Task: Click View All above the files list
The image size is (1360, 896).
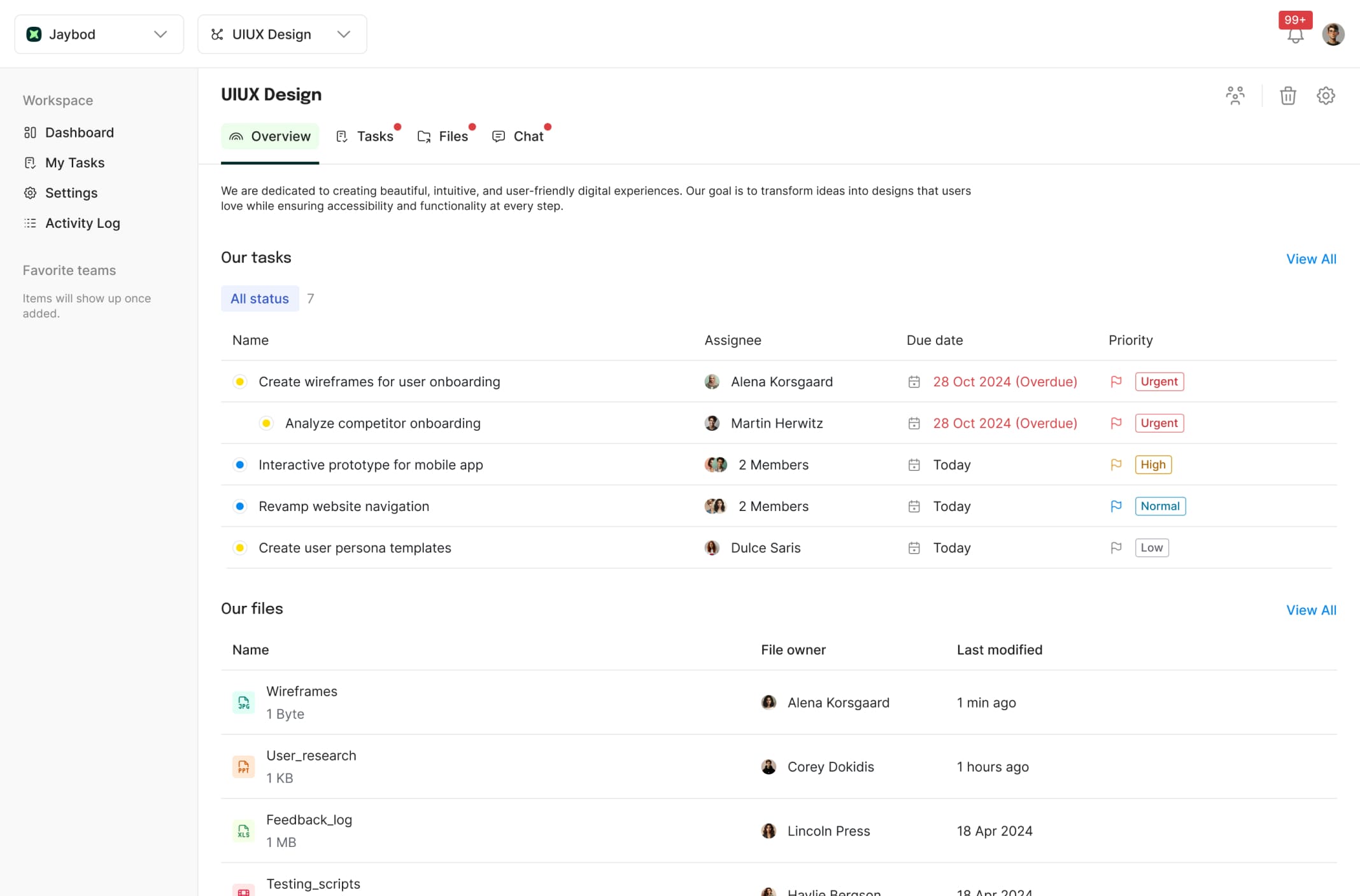Action: pyautogui.click(x=1311, y=610)
